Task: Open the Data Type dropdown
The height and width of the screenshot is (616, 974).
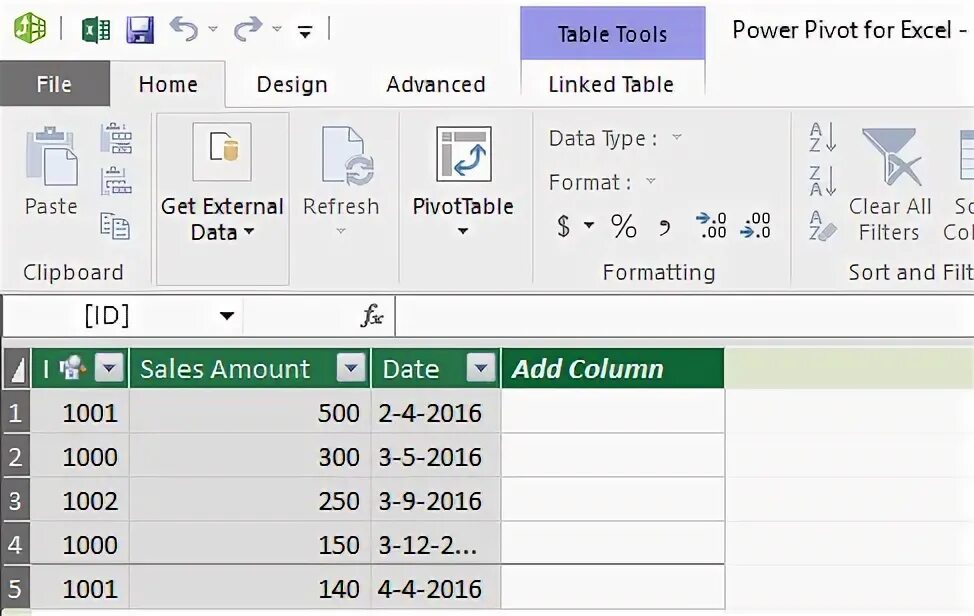Action: point(677,137)
